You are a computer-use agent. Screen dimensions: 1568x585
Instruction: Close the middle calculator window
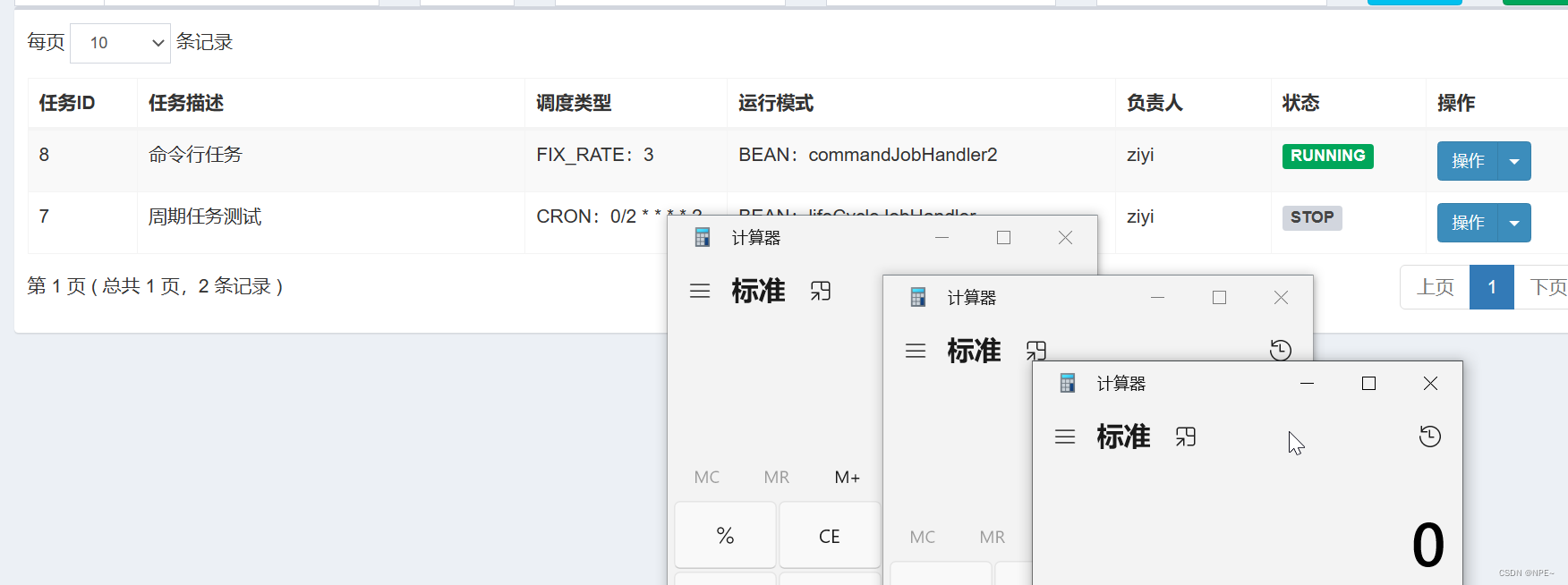click(x=1281, y=297)
